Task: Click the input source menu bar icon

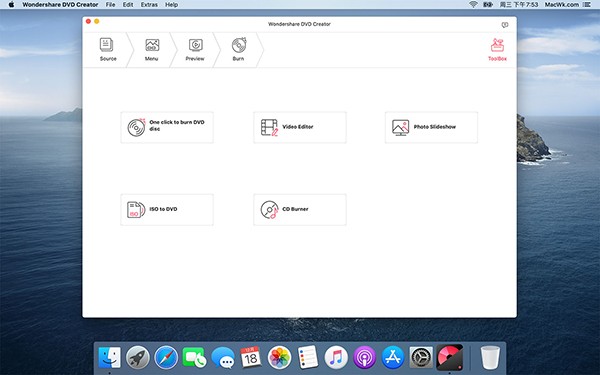Action: (488, 5)
